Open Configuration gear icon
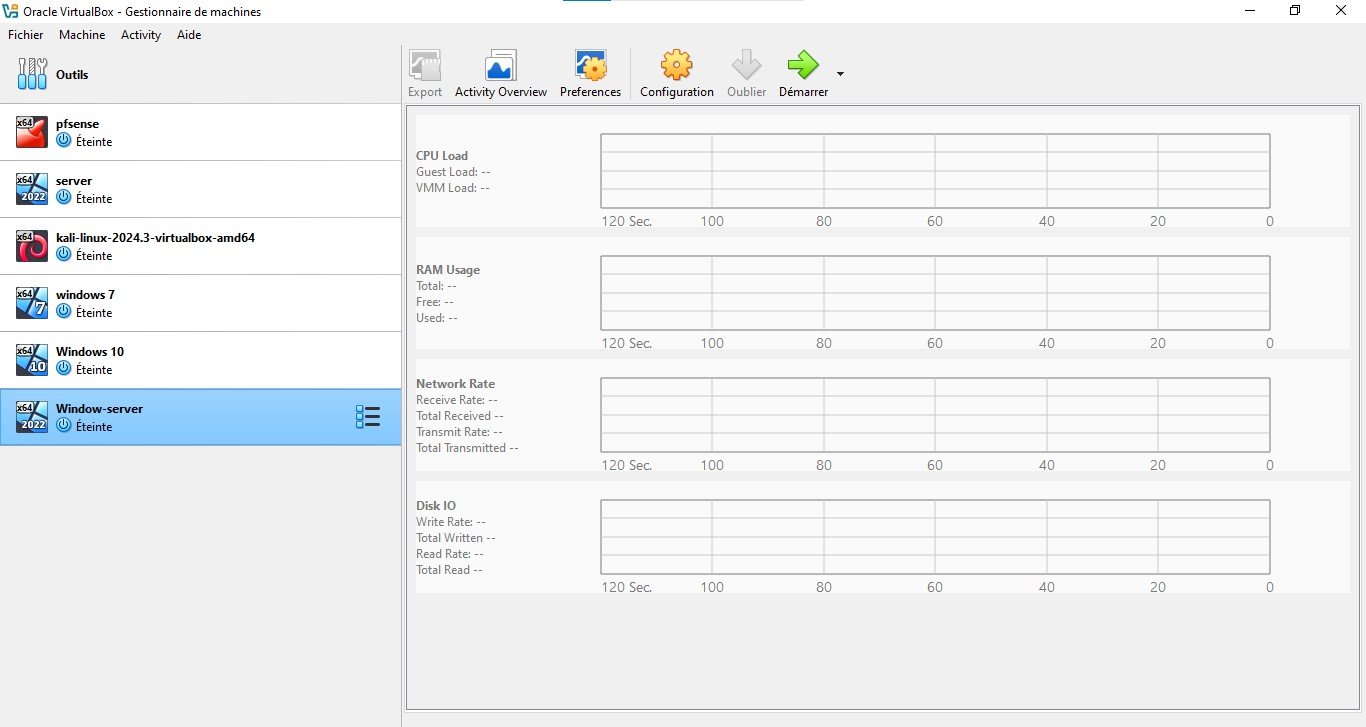This screenshot has height=727, width=1366. click(x=676, y=67)
